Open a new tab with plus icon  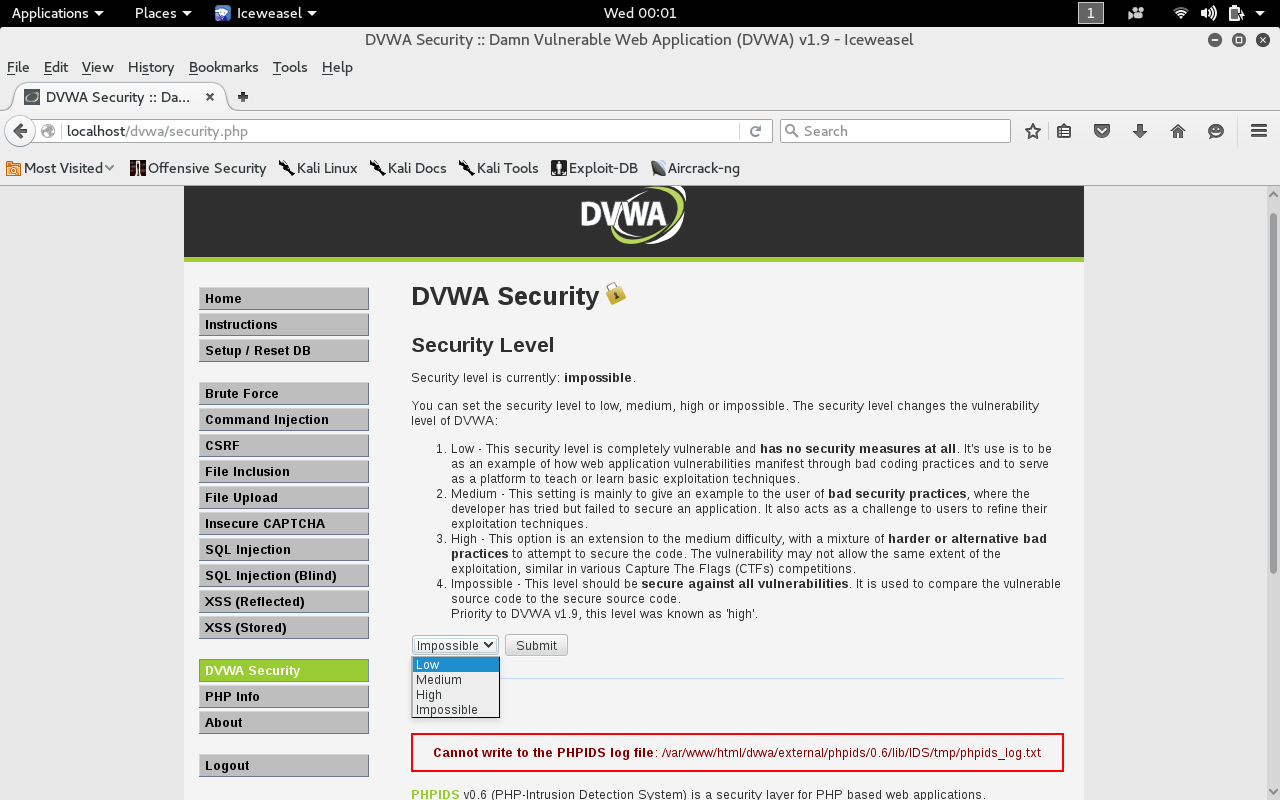242,97
